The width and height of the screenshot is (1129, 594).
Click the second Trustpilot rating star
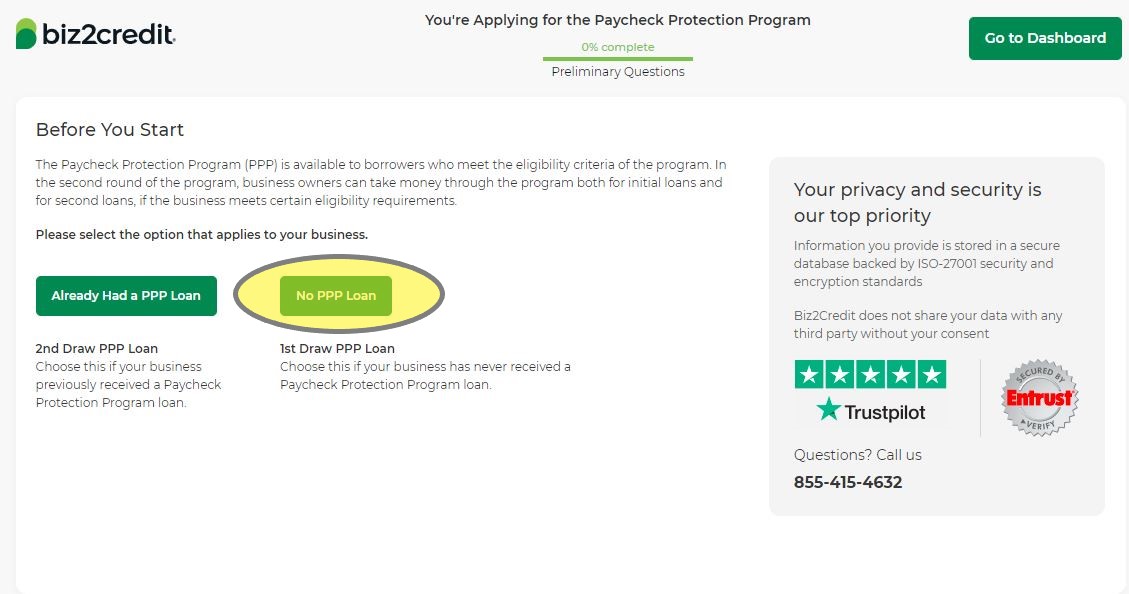tap(840, 375)
